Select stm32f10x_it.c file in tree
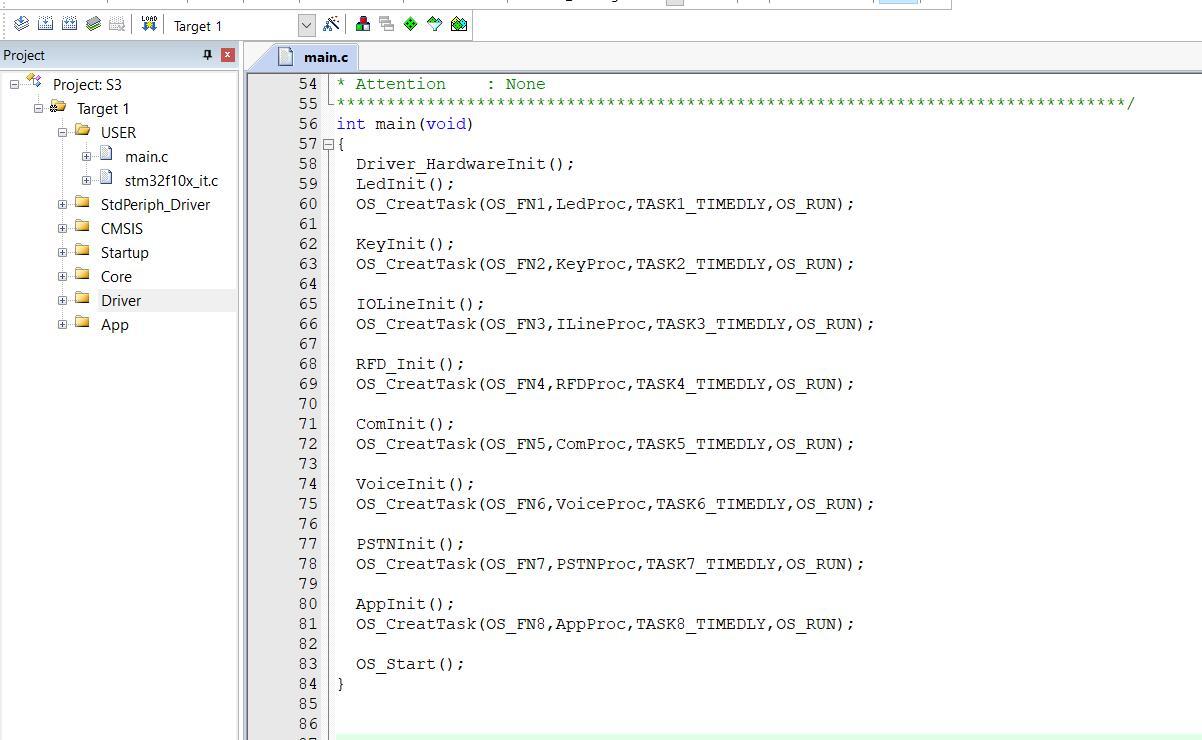This screenshot has height=740, width=1202. click(x=171, y=180)
